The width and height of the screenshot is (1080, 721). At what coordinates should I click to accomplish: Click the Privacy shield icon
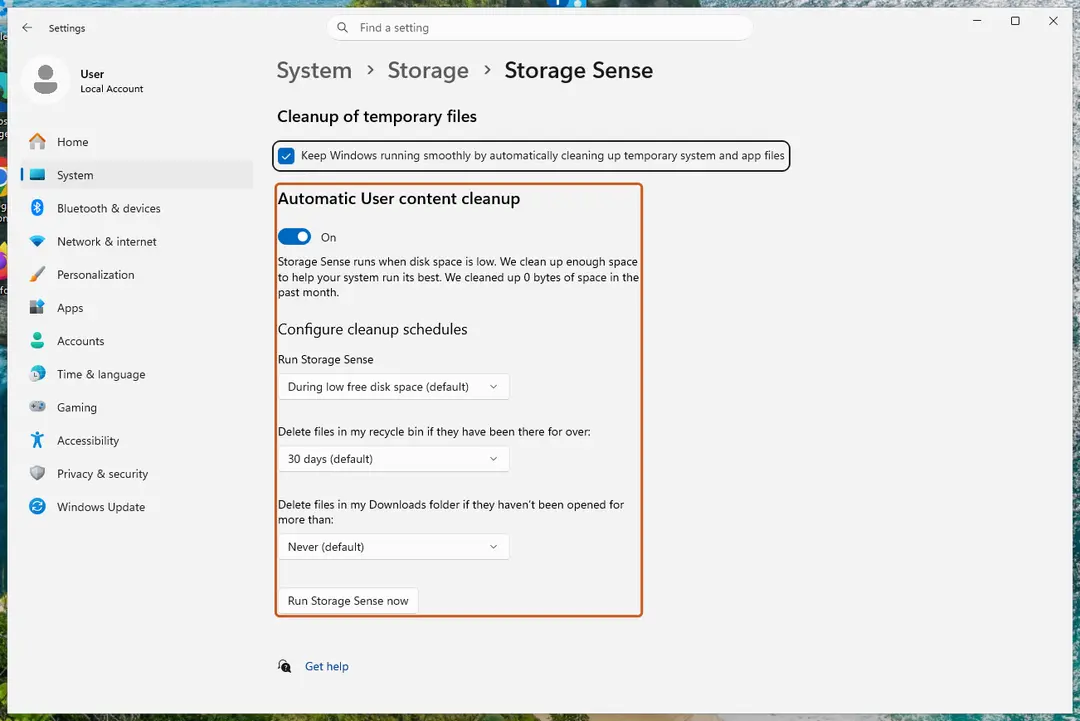(37, 473)
